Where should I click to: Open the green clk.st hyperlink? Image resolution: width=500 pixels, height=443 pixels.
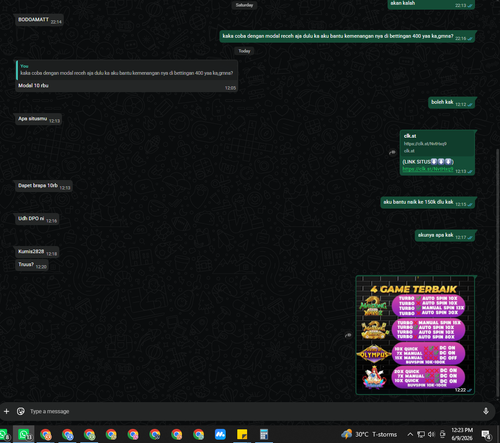coord(428,169)
